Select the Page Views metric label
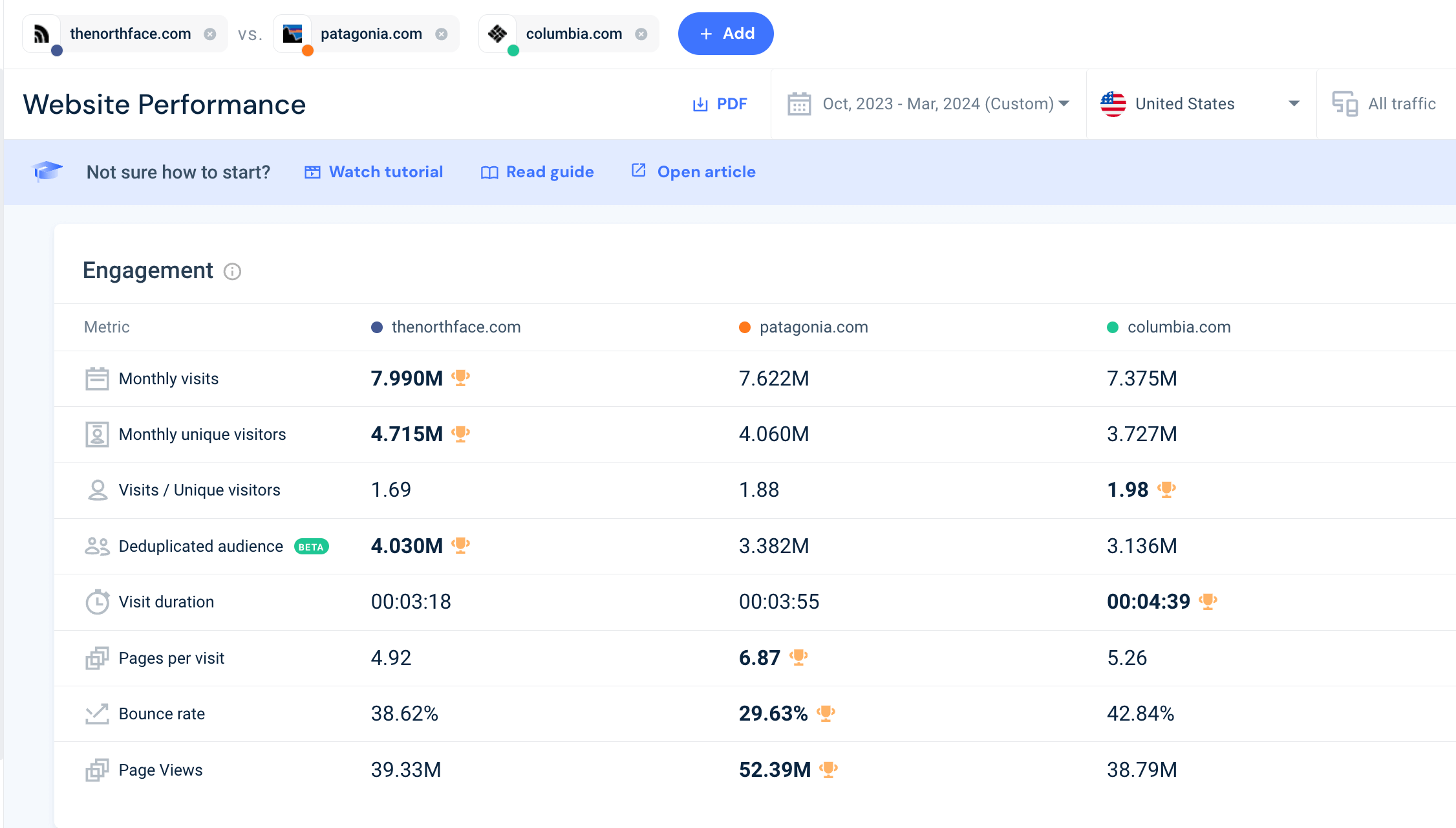The image size is (1456, 828). (x=160, y=770)
